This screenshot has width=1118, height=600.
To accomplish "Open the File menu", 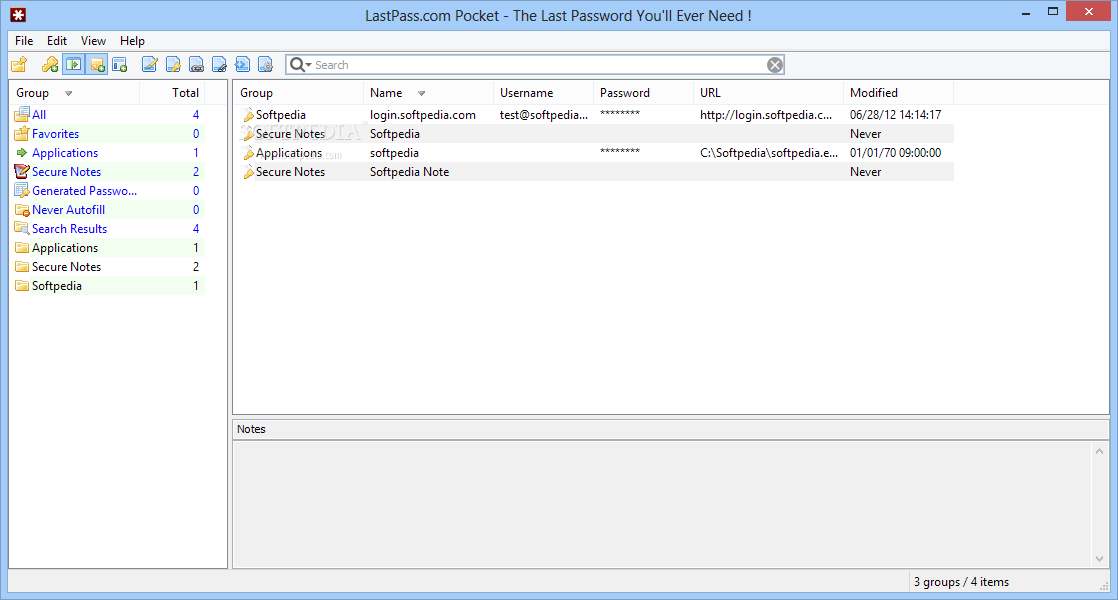I will pos(24,41).
